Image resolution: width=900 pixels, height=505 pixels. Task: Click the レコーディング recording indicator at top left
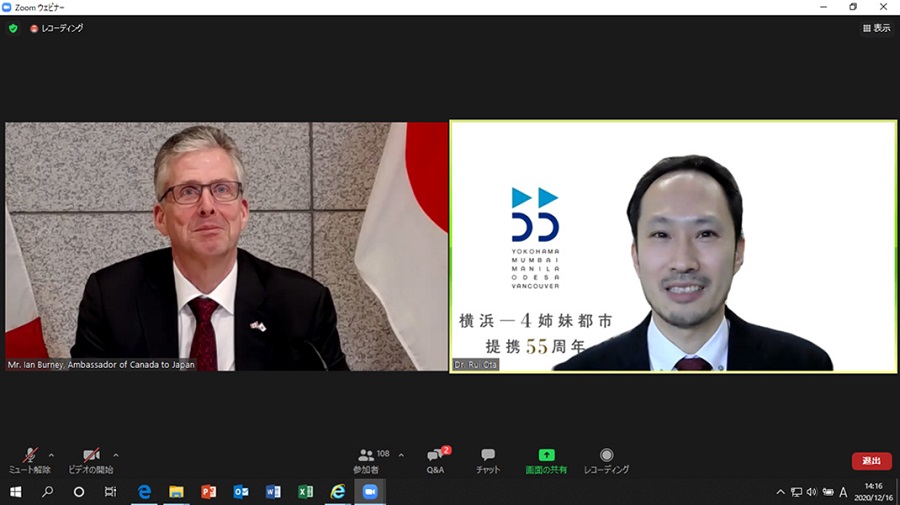click(56, 28)
